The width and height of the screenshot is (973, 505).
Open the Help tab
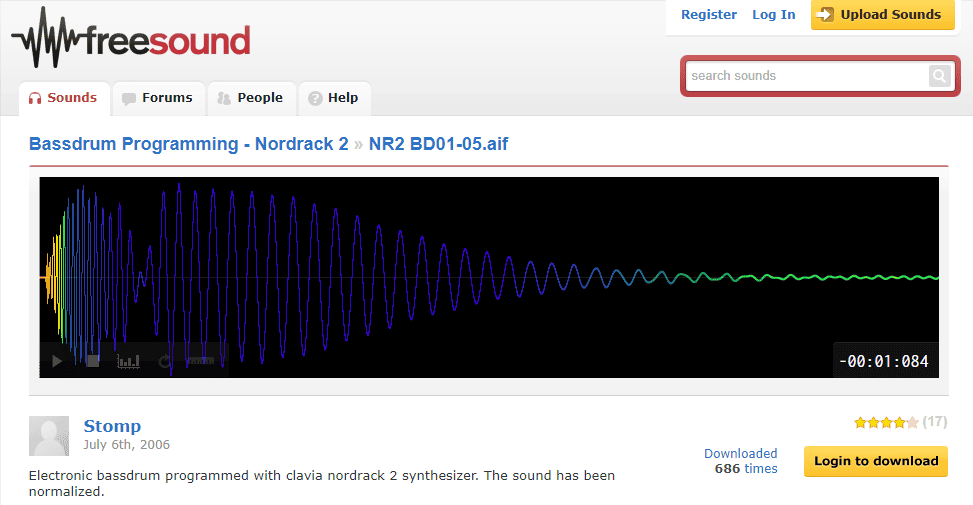(334, 98)
